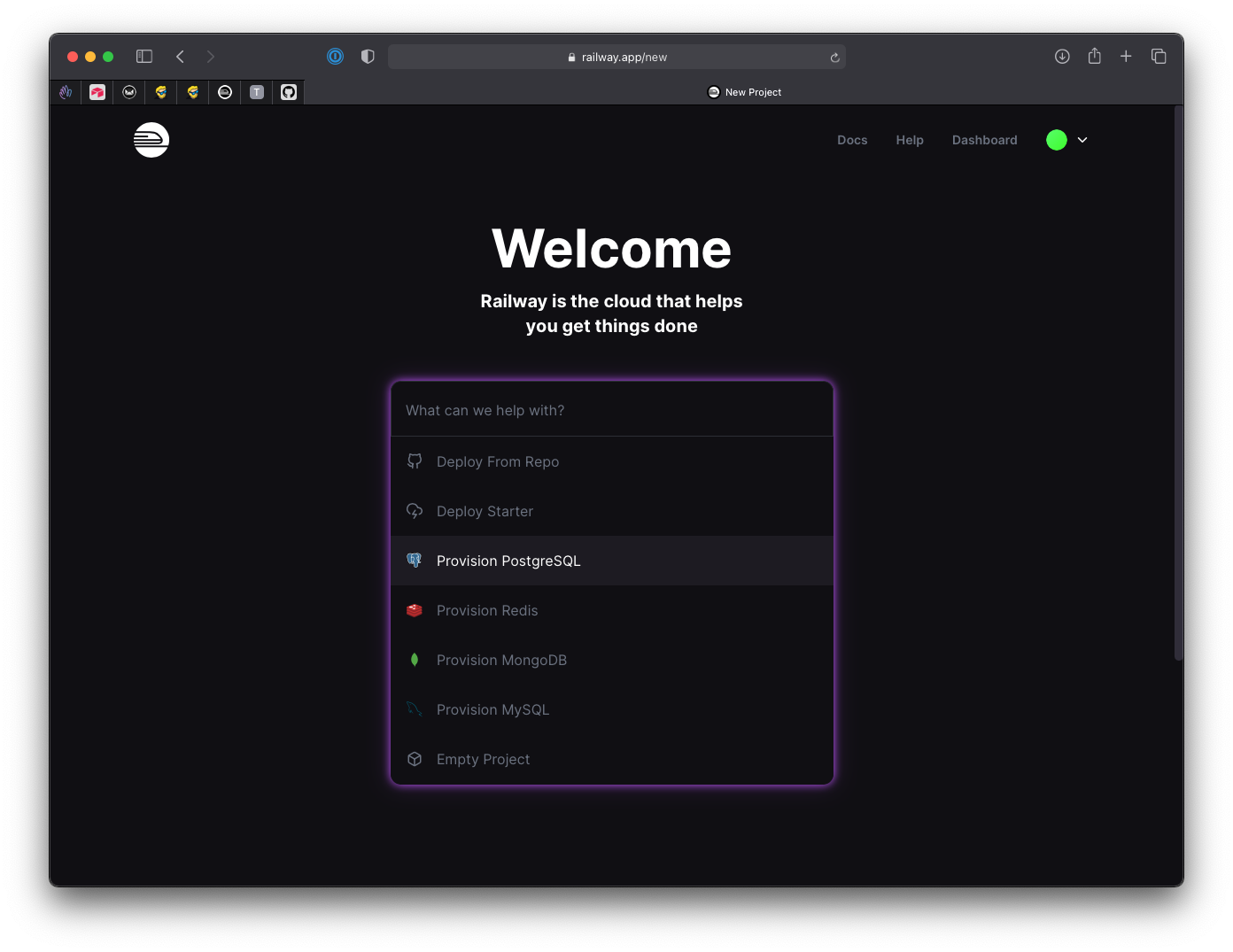
Task: Open the Safari downloads icon
Action: tap(1062, 57)
